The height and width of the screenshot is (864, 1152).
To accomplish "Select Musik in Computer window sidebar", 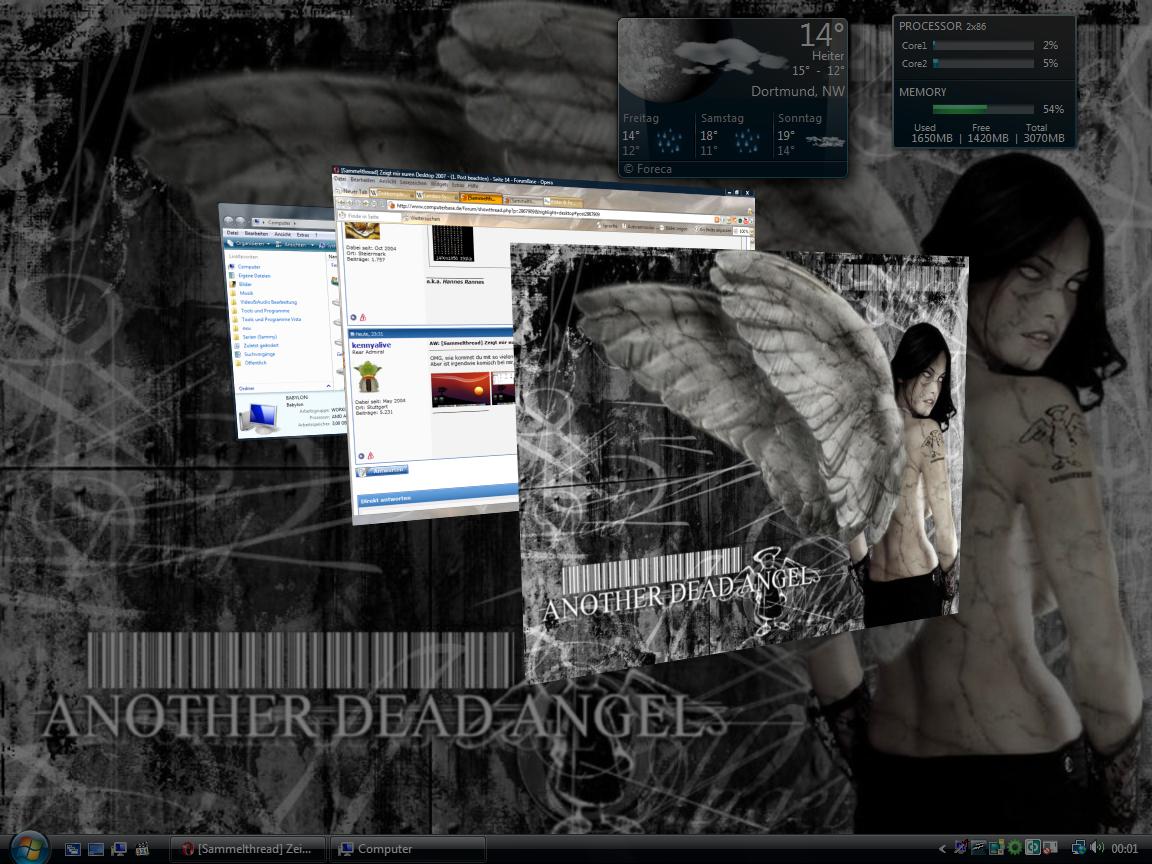I will [x=246, y=293].
